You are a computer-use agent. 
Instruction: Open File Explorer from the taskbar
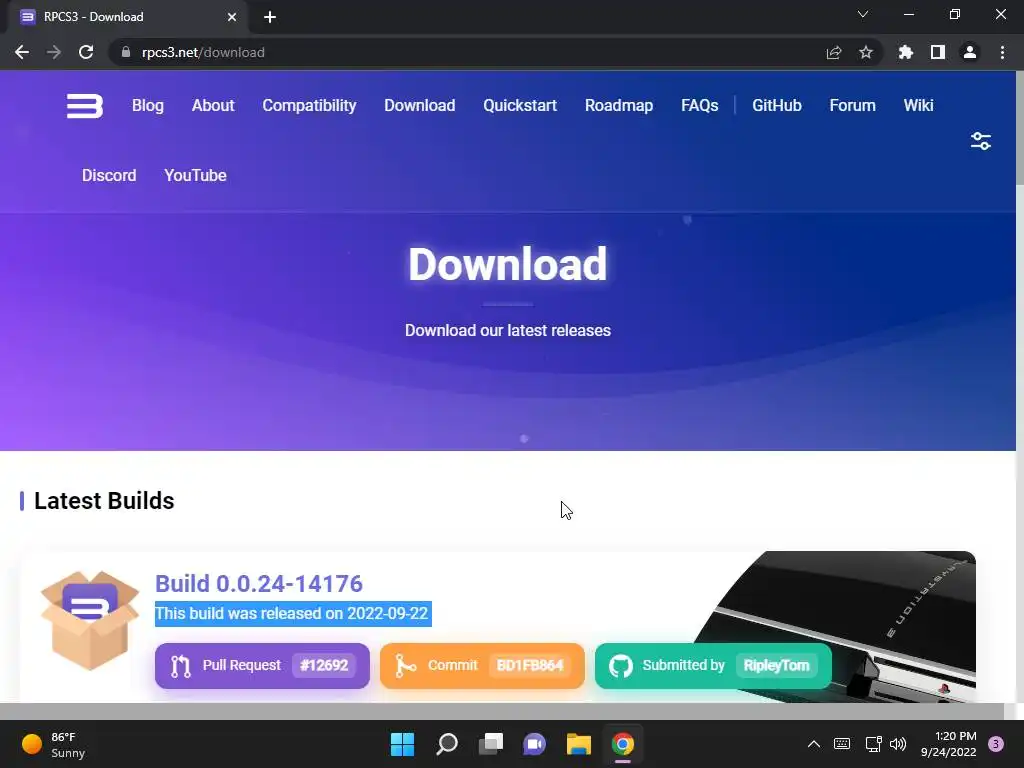click(579, 744)
